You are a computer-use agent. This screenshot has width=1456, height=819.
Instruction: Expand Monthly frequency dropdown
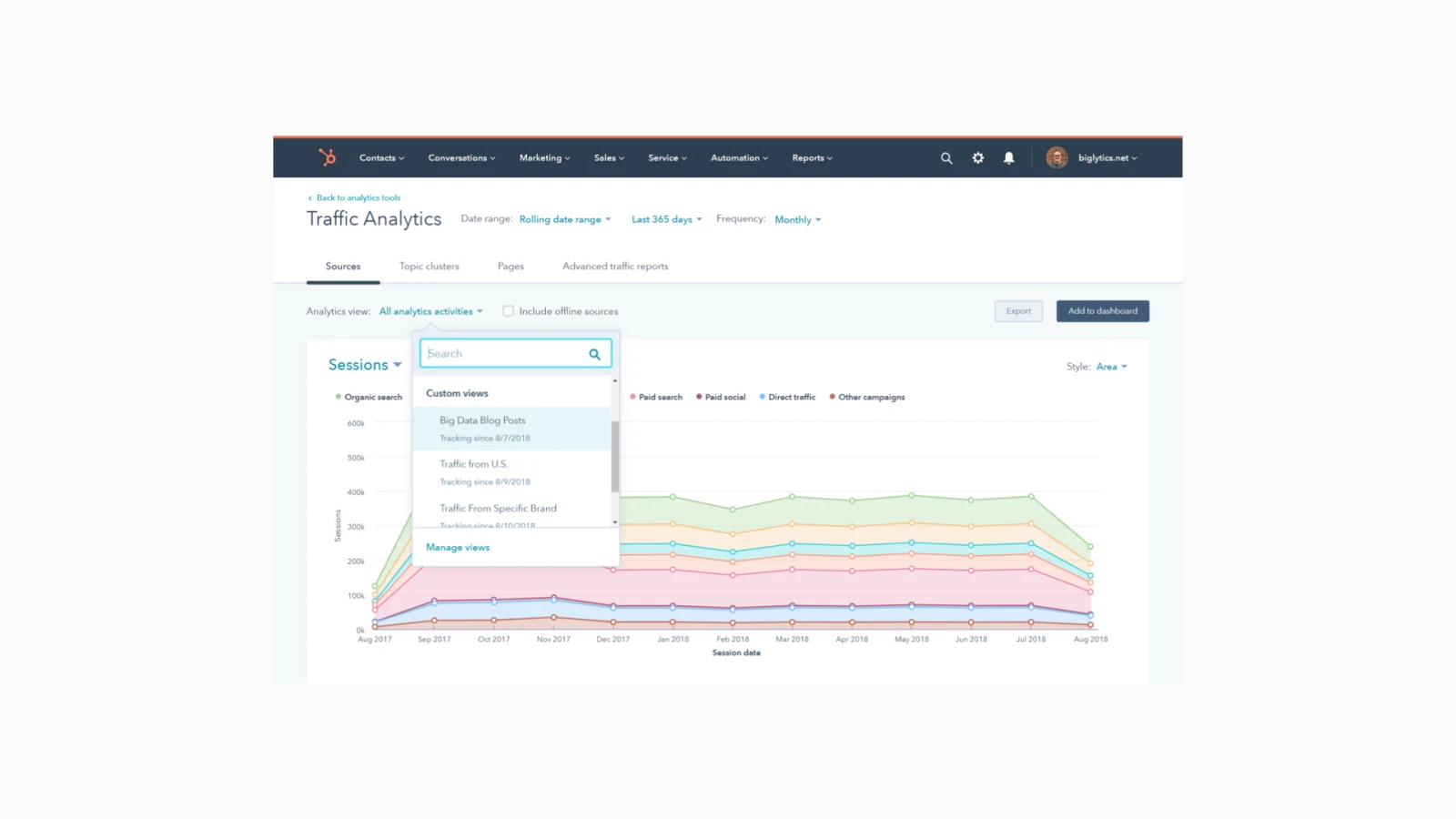pyautogui.click(x=798, y=219)
